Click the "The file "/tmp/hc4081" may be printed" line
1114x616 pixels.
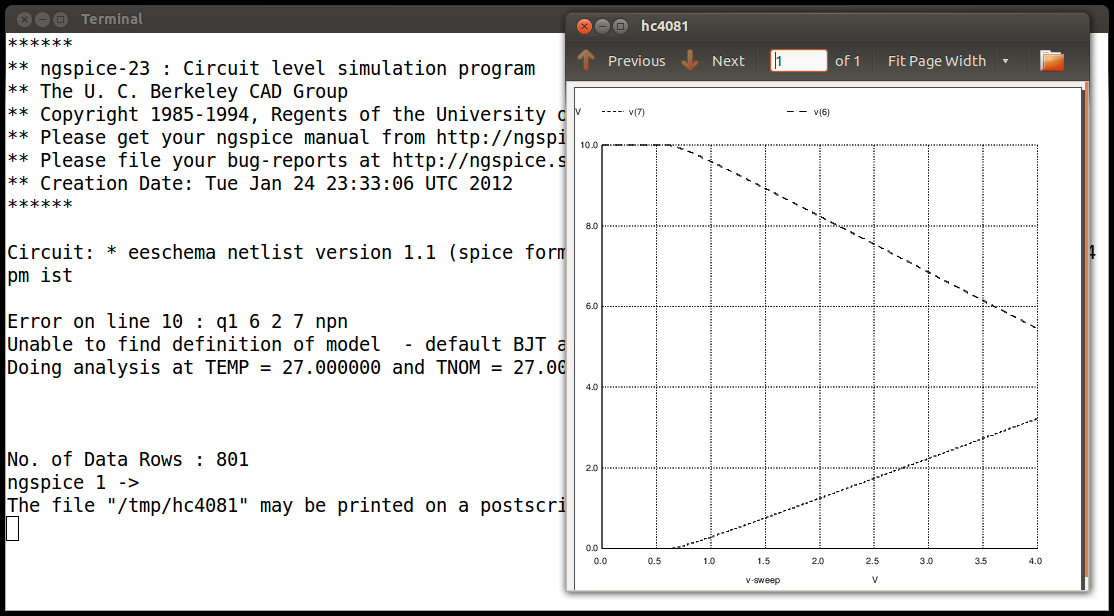coord(286,505)
